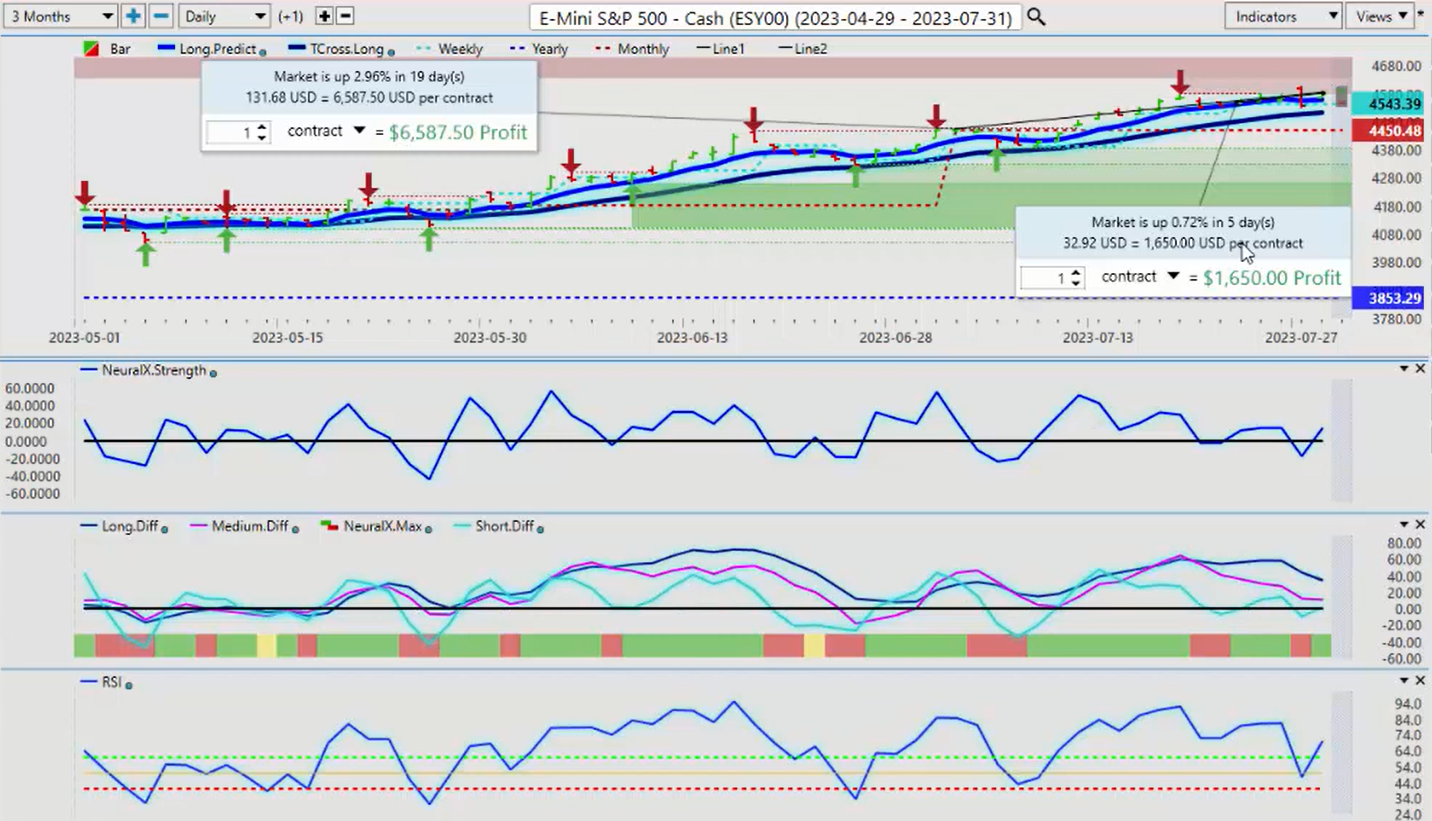
Task: Click the 2023-05-15 date axis label
Action: (x=287, y=338)
